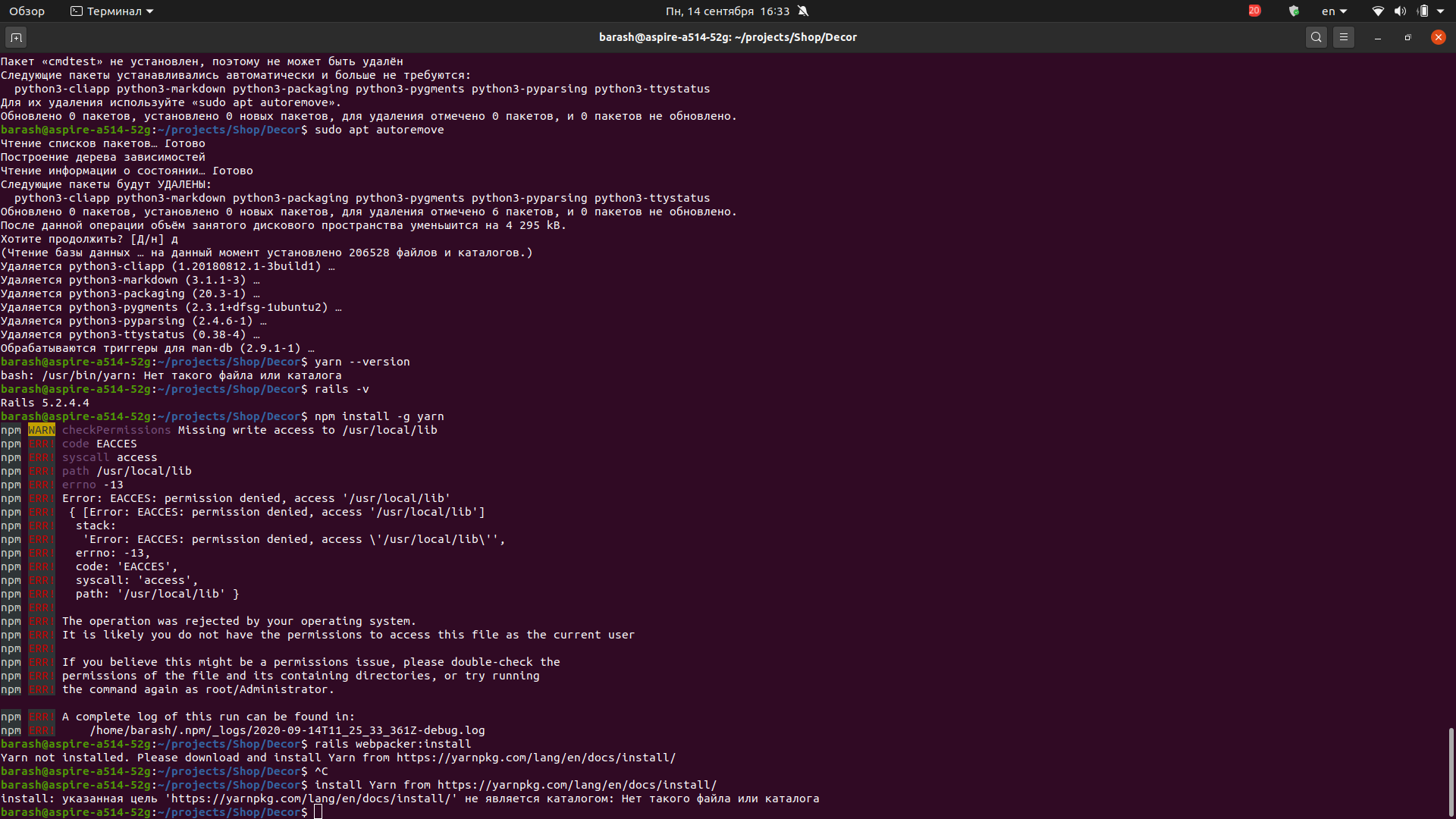Click the command 'sudo apt autoremove'

pos(379,130)
